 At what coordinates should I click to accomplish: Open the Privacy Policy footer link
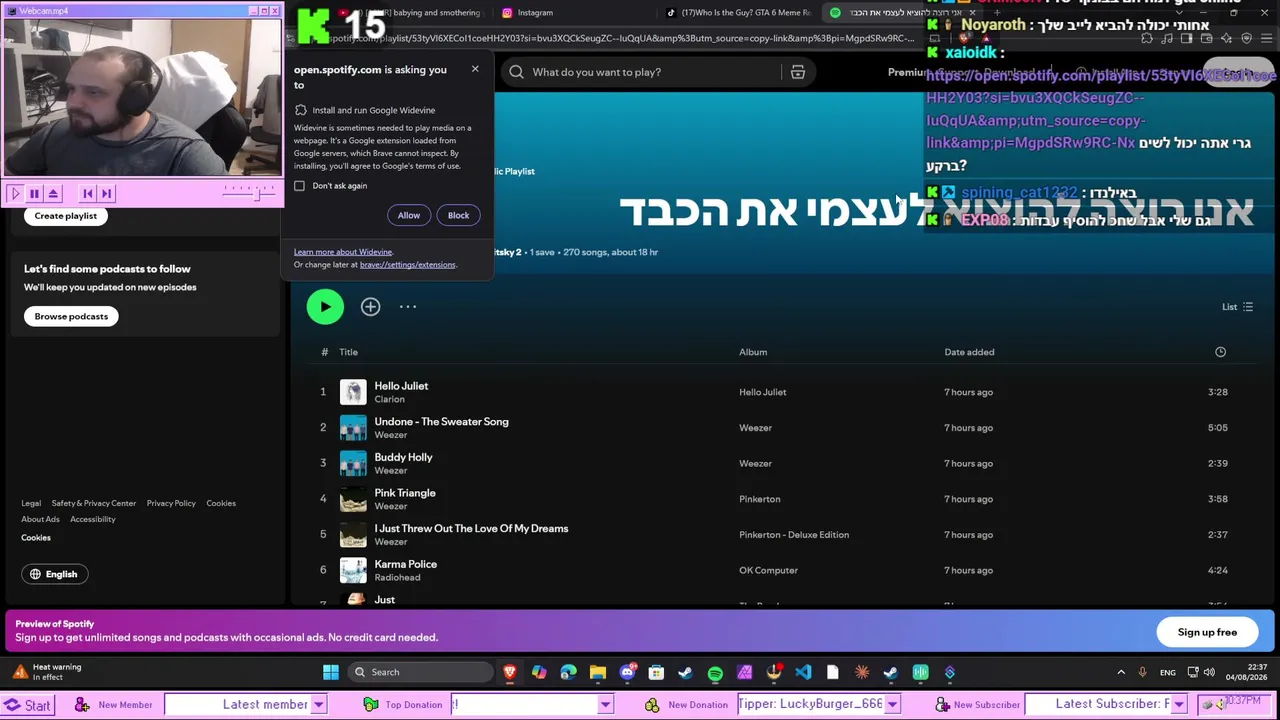coord(171,503)
